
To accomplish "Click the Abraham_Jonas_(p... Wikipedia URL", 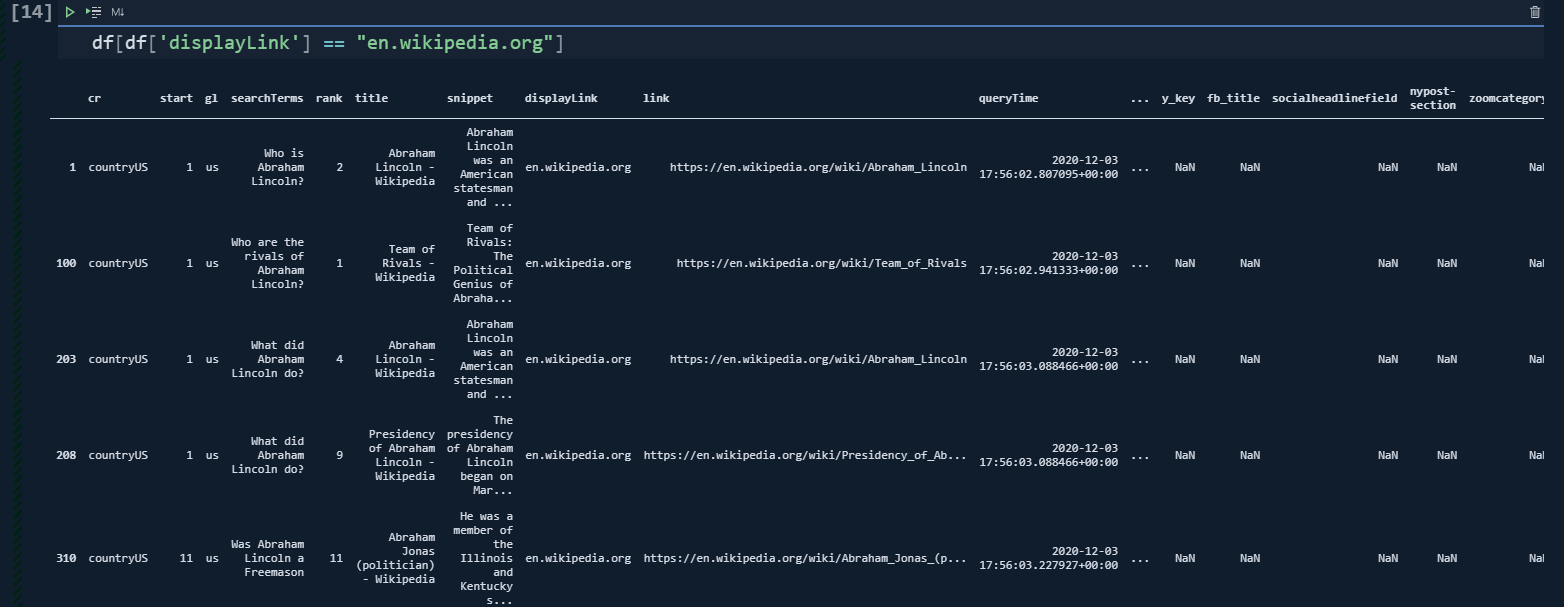I will 805,558.
